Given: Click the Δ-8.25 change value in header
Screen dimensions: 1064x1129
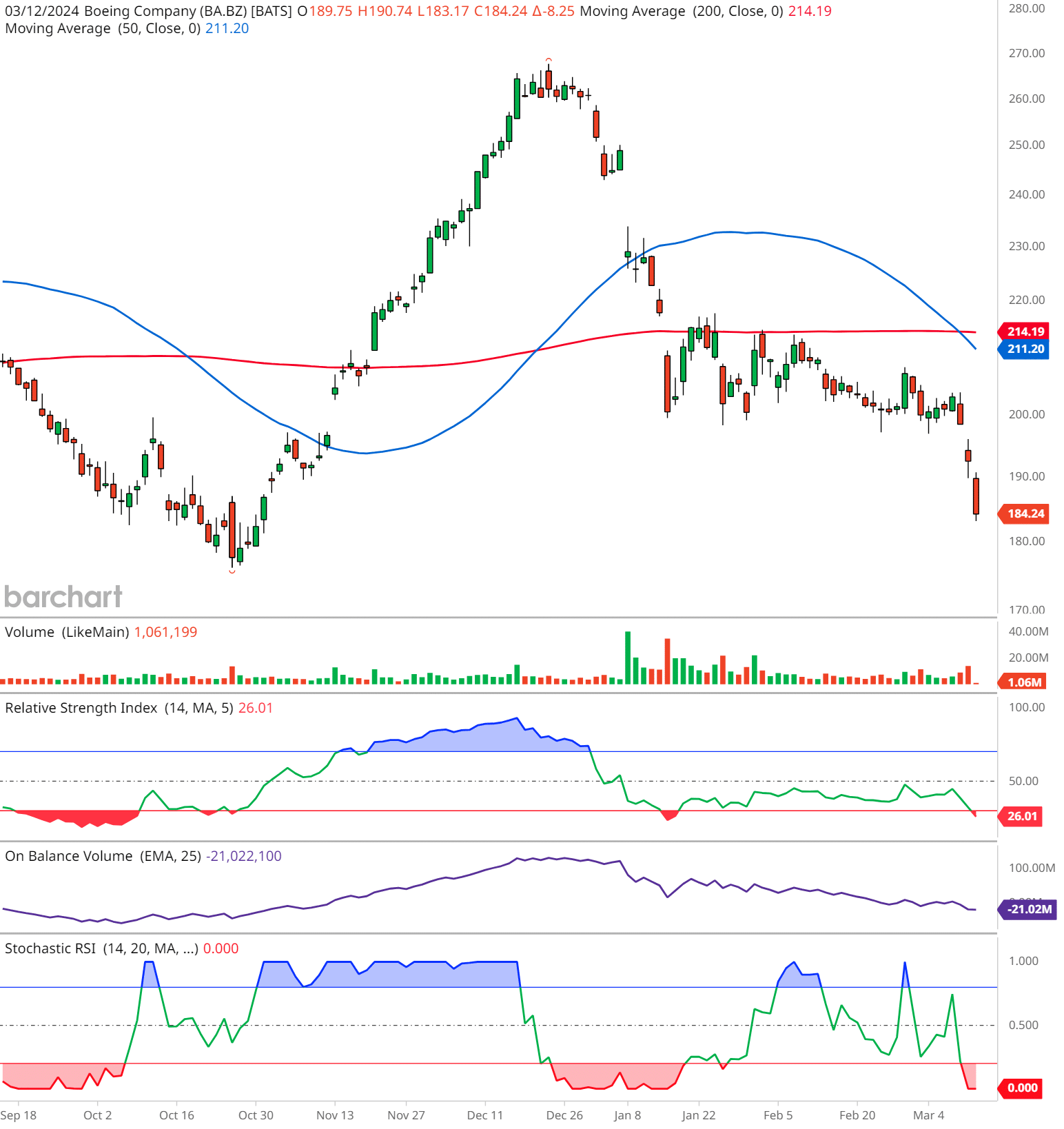Looking at the screenshot, I should point(553,11).
